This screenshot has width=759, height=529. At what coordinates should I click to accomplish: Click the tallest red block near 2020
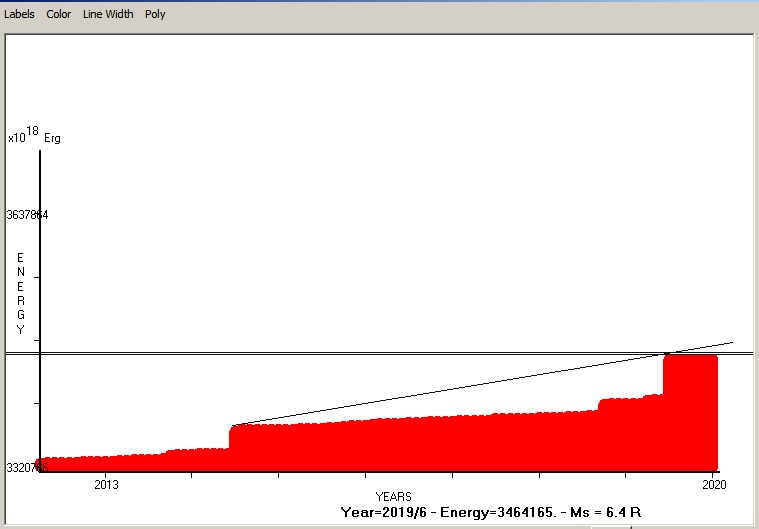tap(691, 410)
